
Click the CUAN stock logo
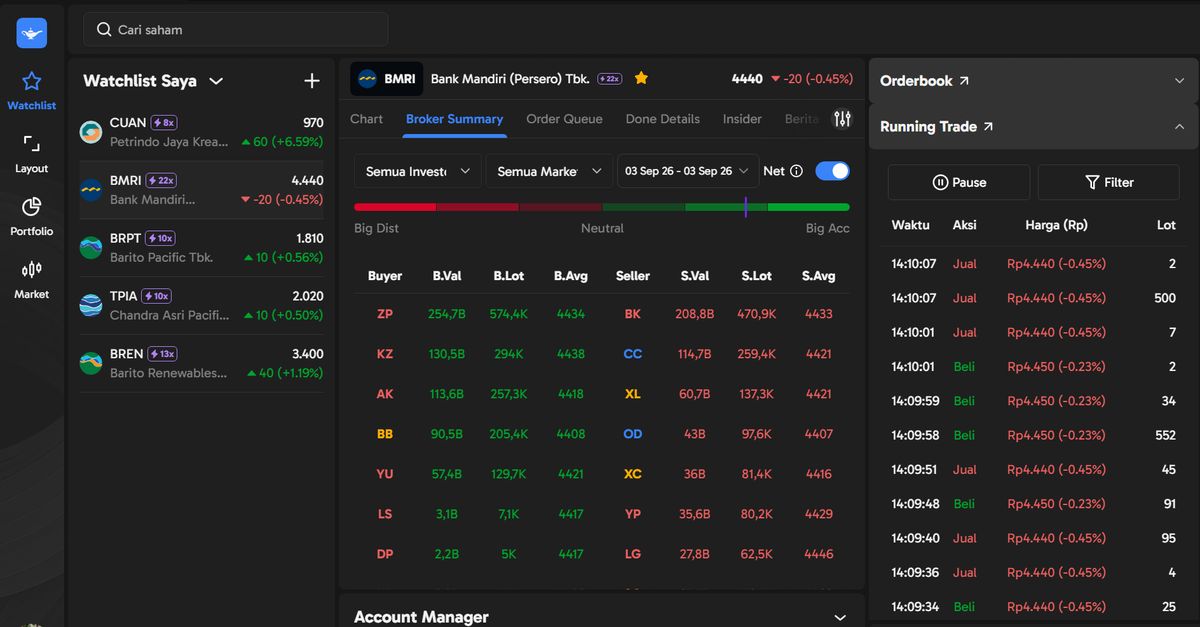point(91,132)
